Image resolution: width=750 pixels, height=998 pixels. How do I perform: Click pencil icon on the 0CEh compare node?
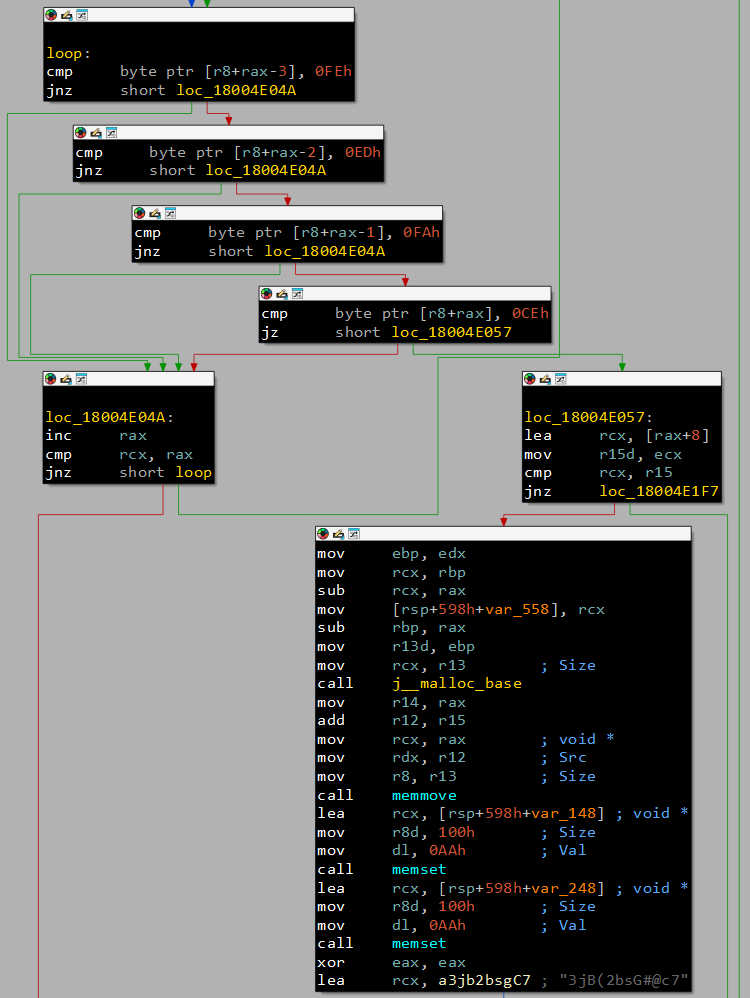(x=281, y=293)
